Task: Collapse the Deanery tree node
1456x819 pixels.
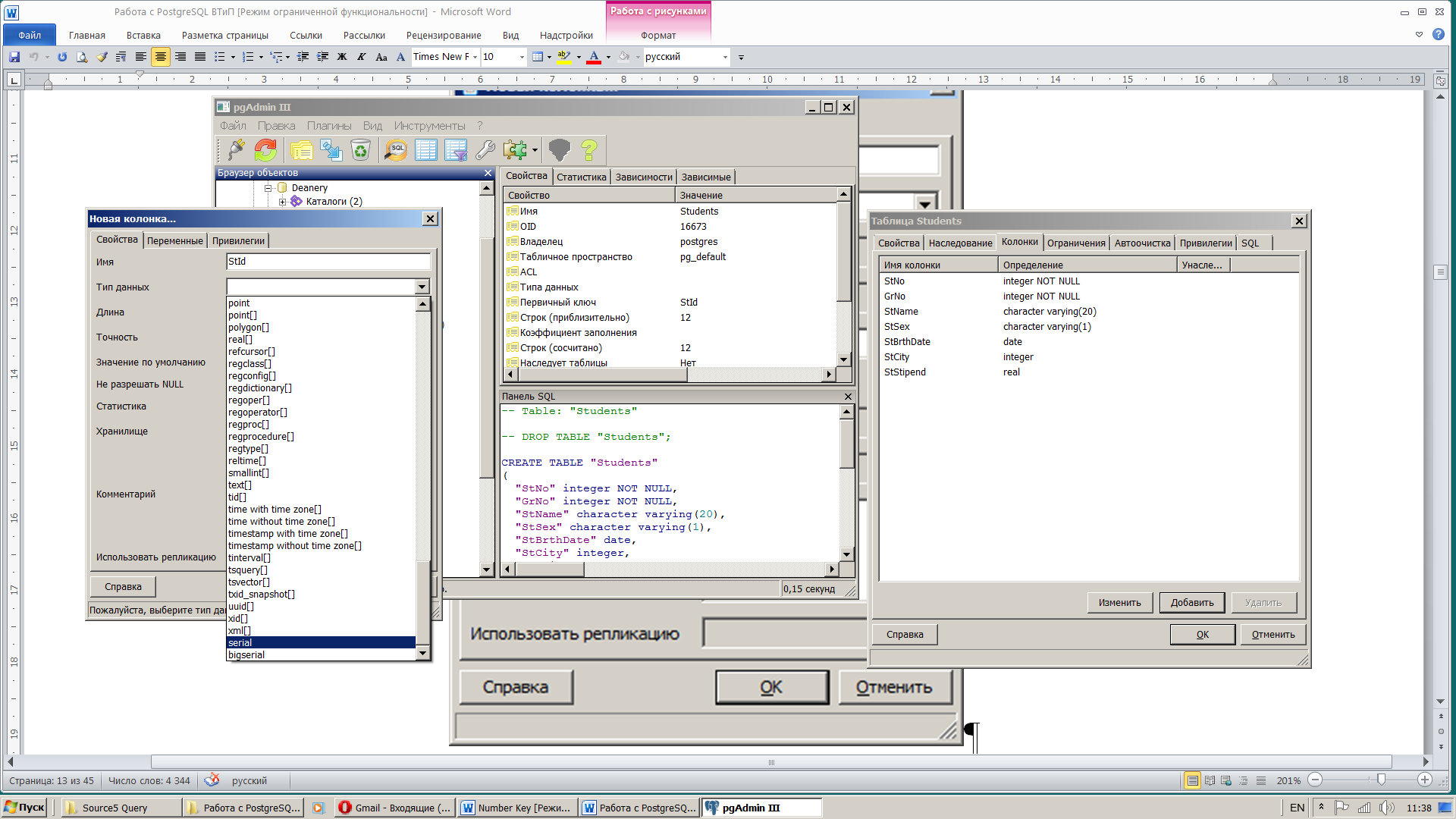Action: [x=268, y=188]
